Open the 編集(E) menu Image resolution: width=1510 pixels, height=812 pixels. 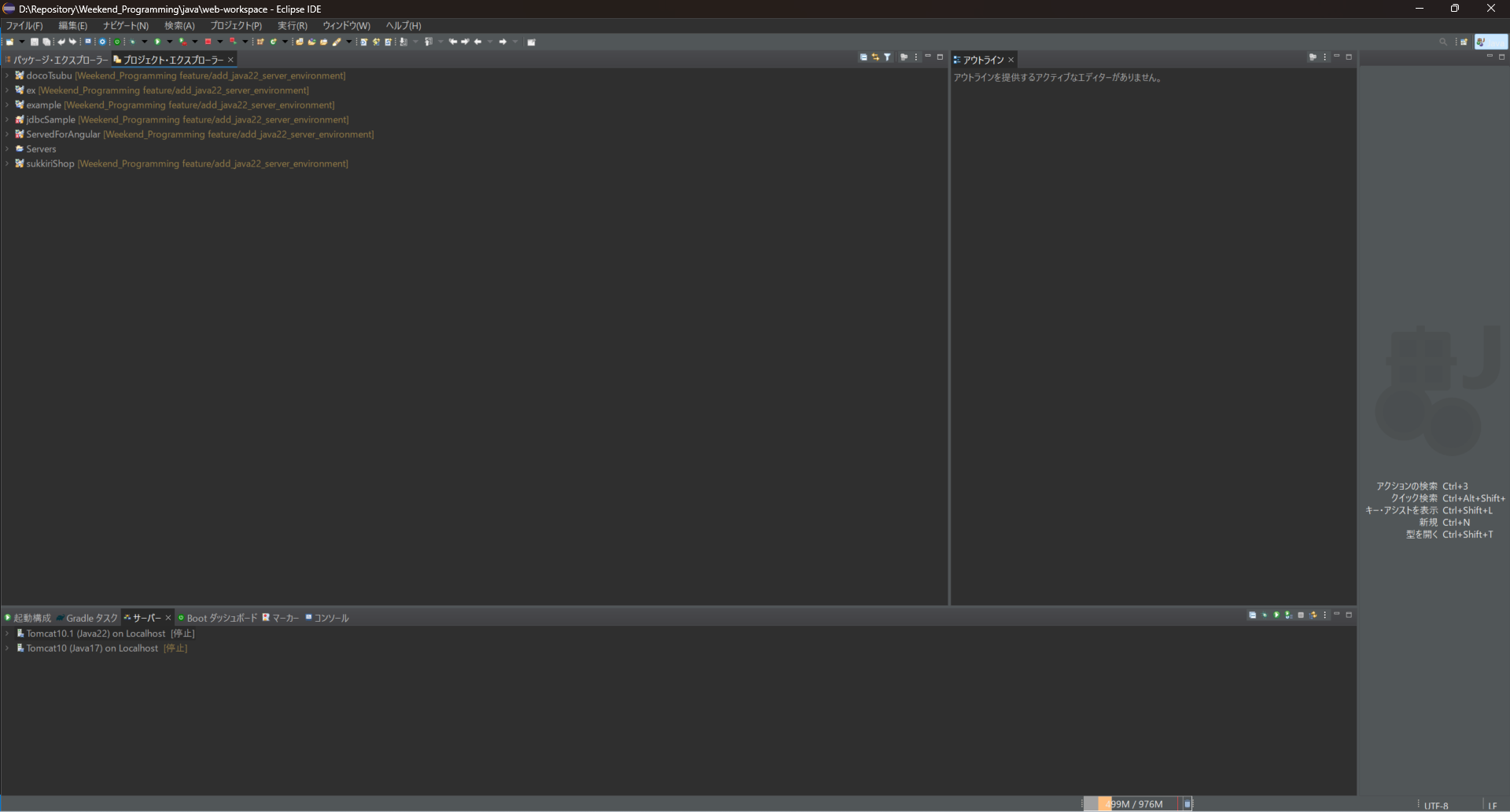[73, 26]
